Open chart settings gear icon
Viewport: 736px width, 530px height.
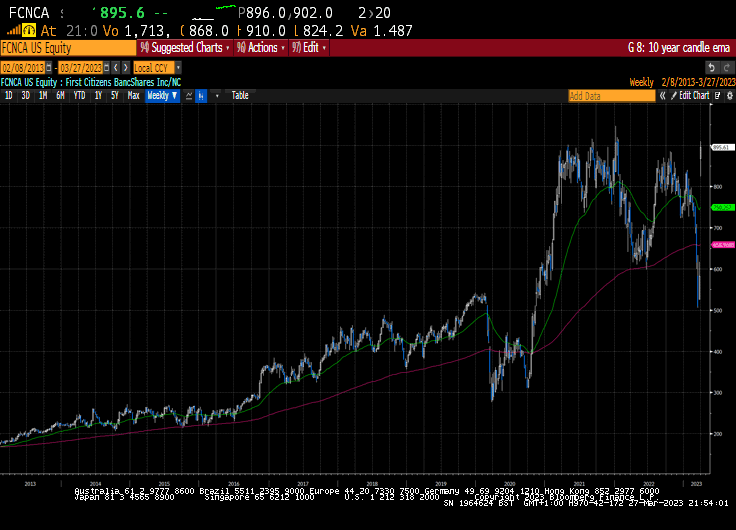(x=729, y=96)
